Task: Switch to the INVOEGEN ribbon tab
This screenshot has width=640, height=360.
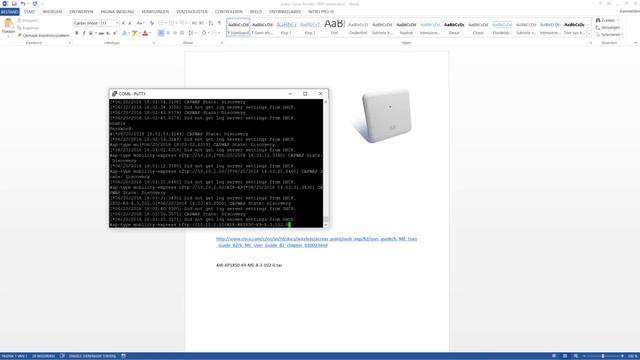Action: (52, 12)
